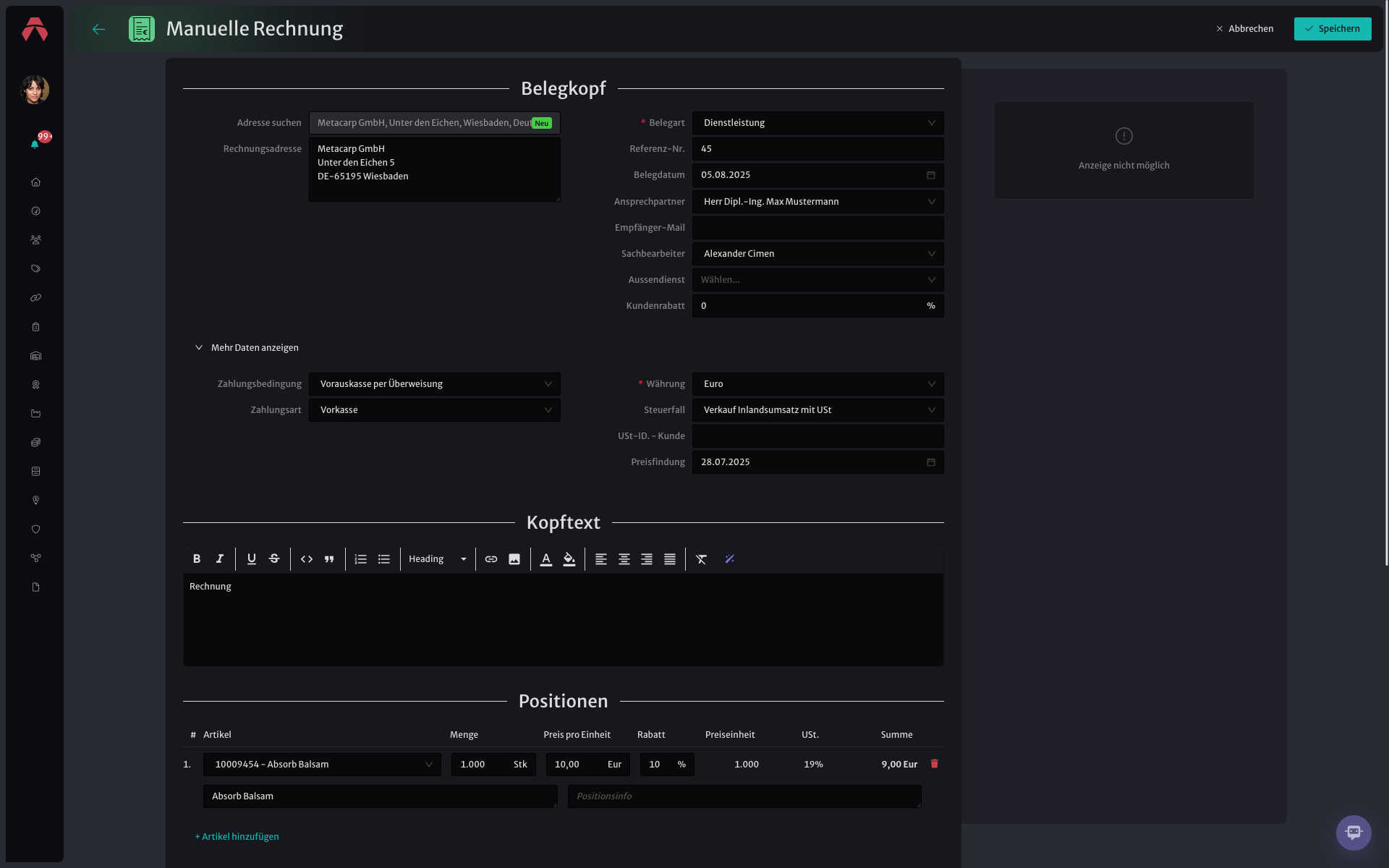Click the Referenz-Nr. field containing 45
Viewport: 1389px width, 868px height.
click(x=817, y=149)
